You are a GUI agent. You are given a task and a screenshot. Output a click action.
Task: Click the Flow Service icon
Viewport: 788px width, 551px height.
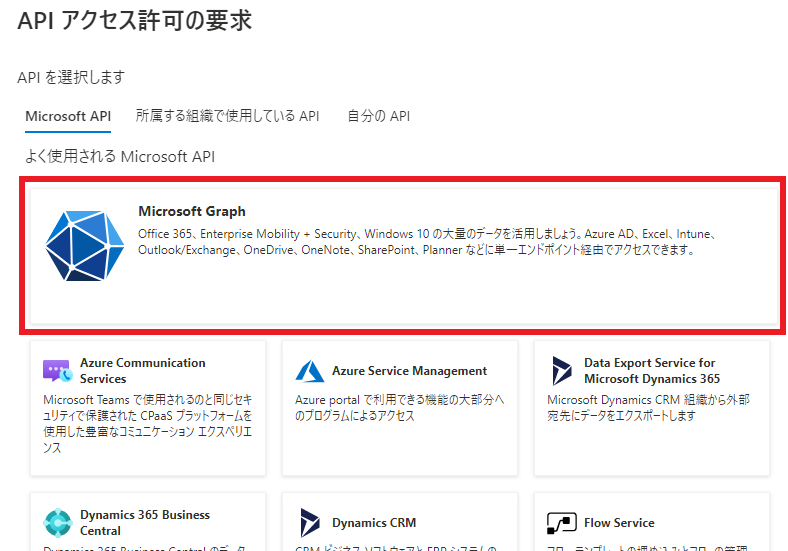(561, 523)
